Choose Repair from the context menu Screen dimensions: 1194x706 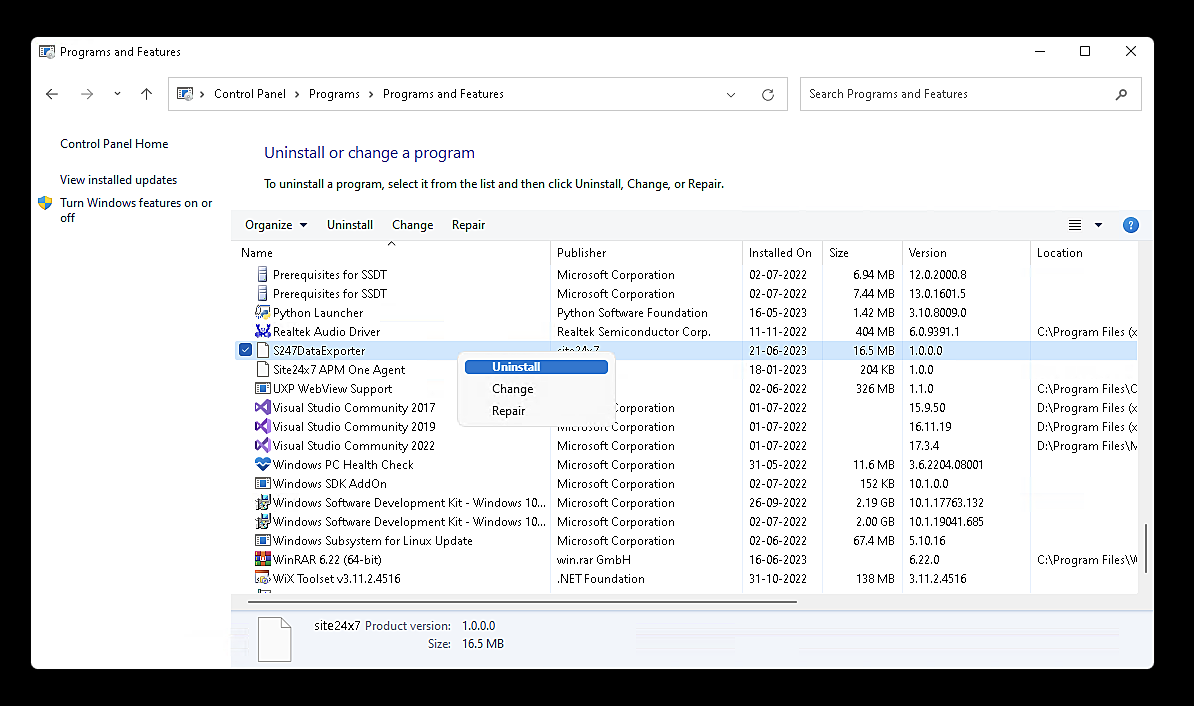(508, 410)
